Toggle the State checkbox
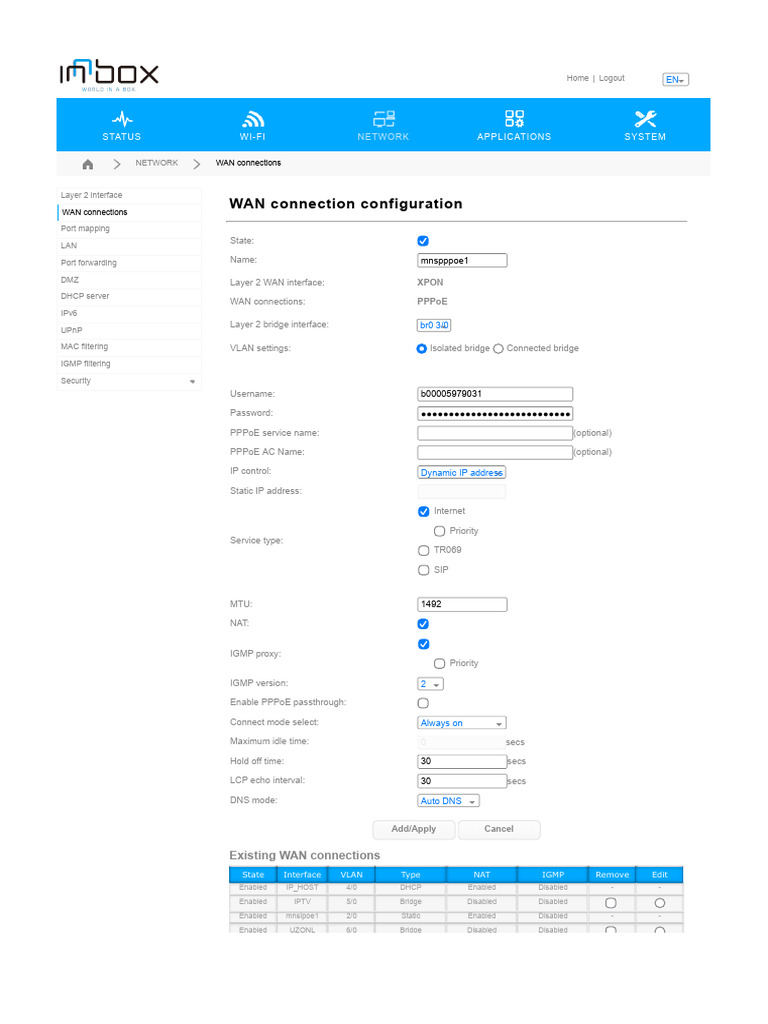This screenshot has width=768, height=1024. (x=423, y=241)
